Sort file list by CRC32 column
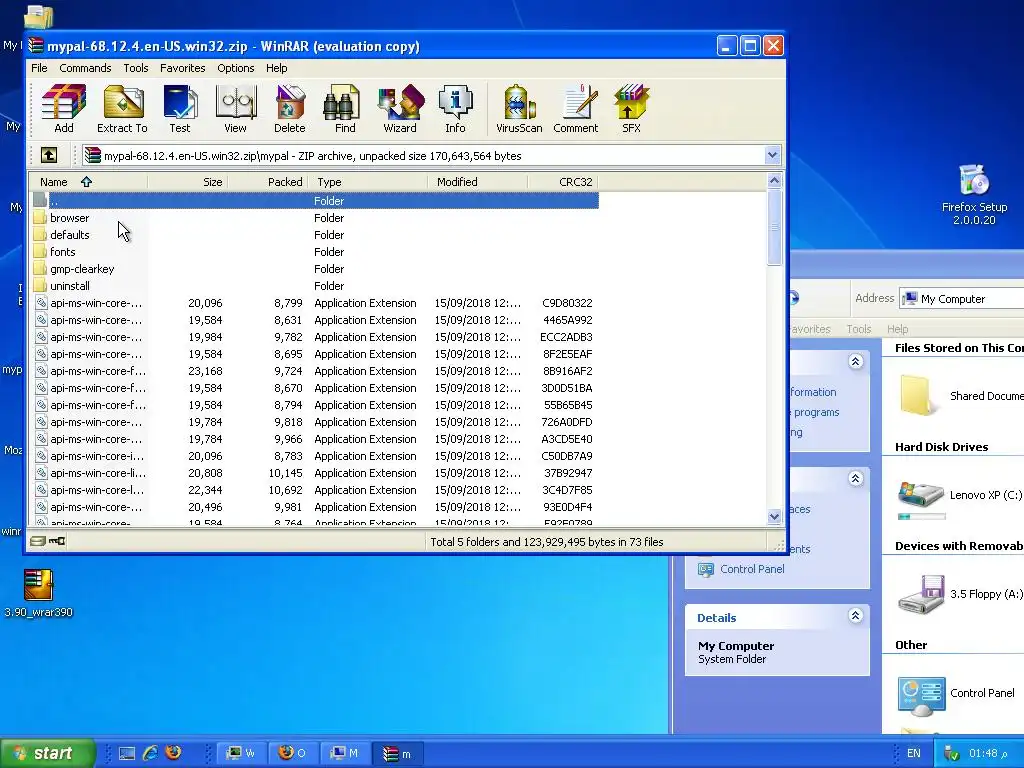This screenshot has height=768, width=1024. pyautogui.click(x=563, y=182)
